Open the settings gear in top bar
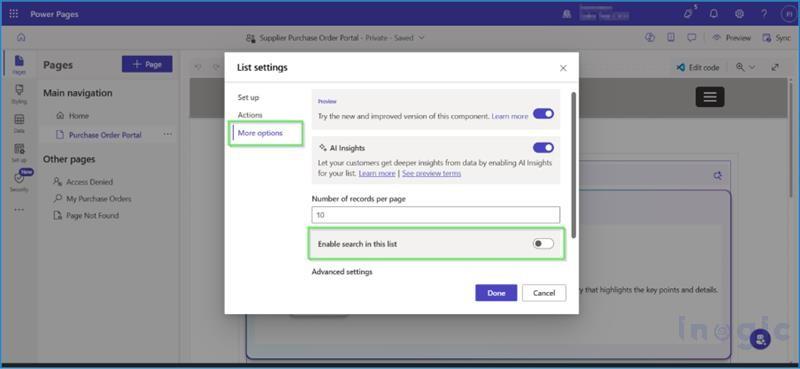Viewport: 800px width, 369px height. tap(739, 14)
